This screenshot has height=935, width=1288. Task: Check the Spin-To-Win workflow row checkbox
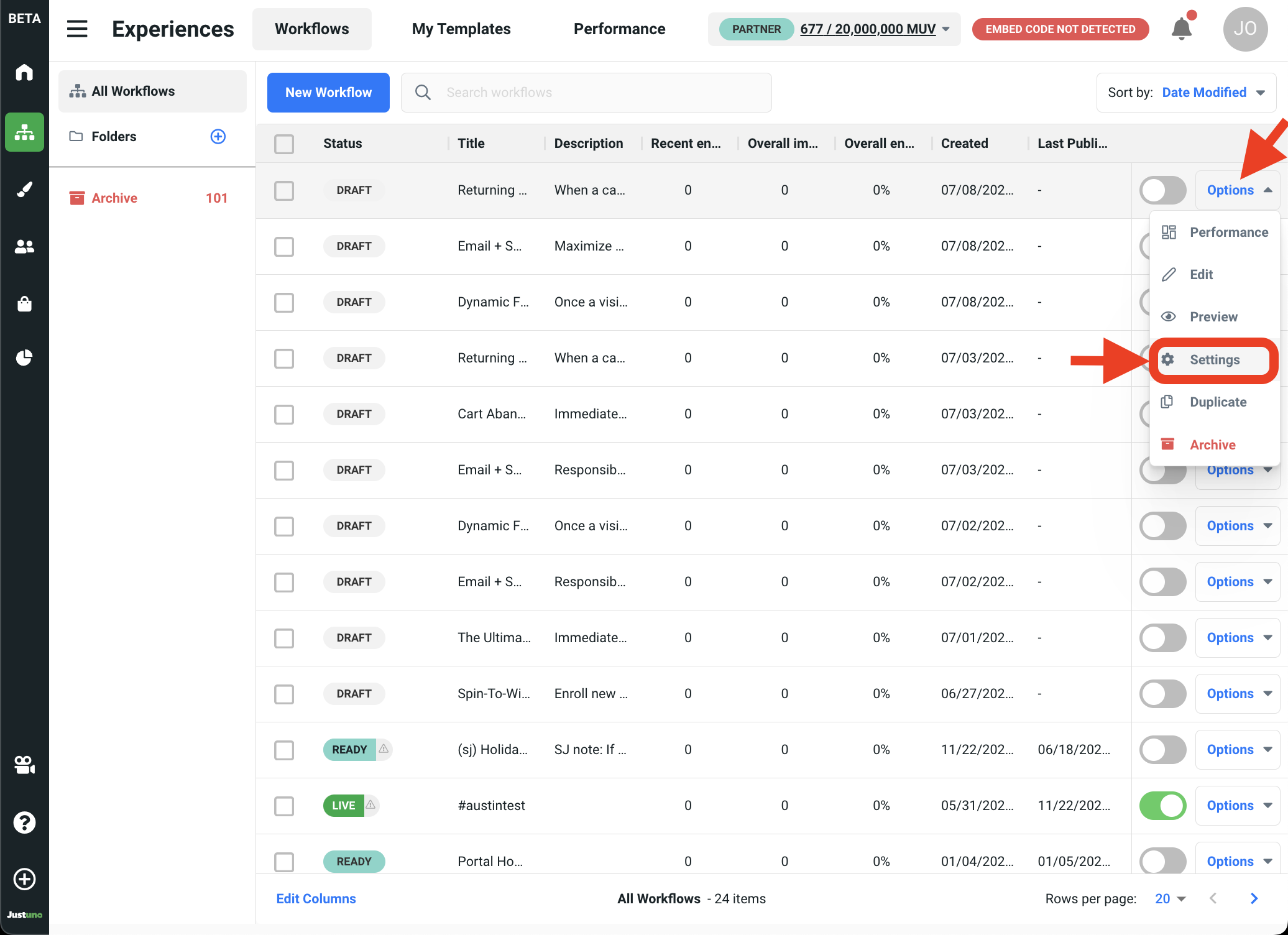[284, 694]
